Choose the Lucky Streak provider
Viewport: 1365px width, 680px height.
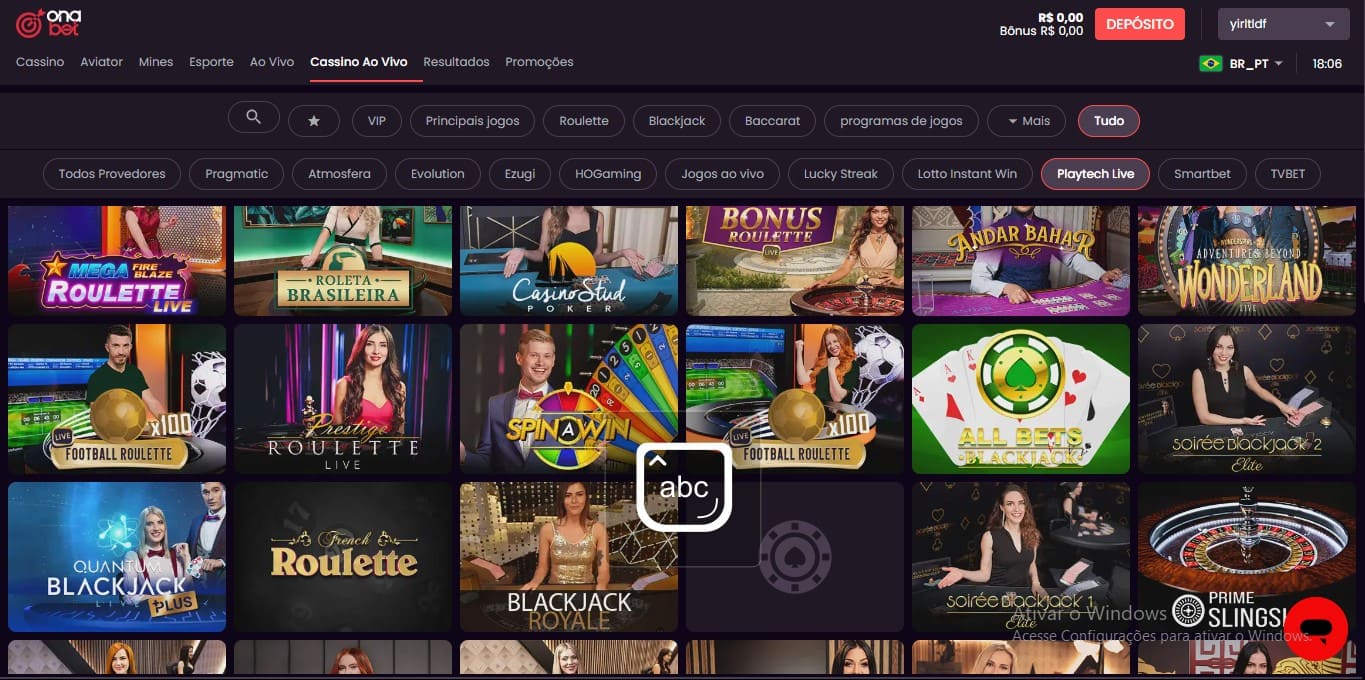tap(841, 174)
